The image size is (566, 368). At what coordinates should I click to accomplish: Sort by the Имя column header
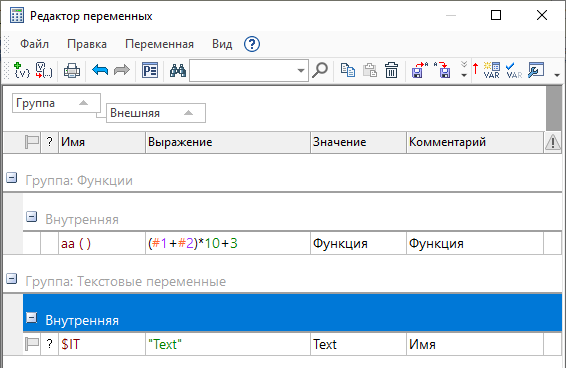tap(102, 142)
